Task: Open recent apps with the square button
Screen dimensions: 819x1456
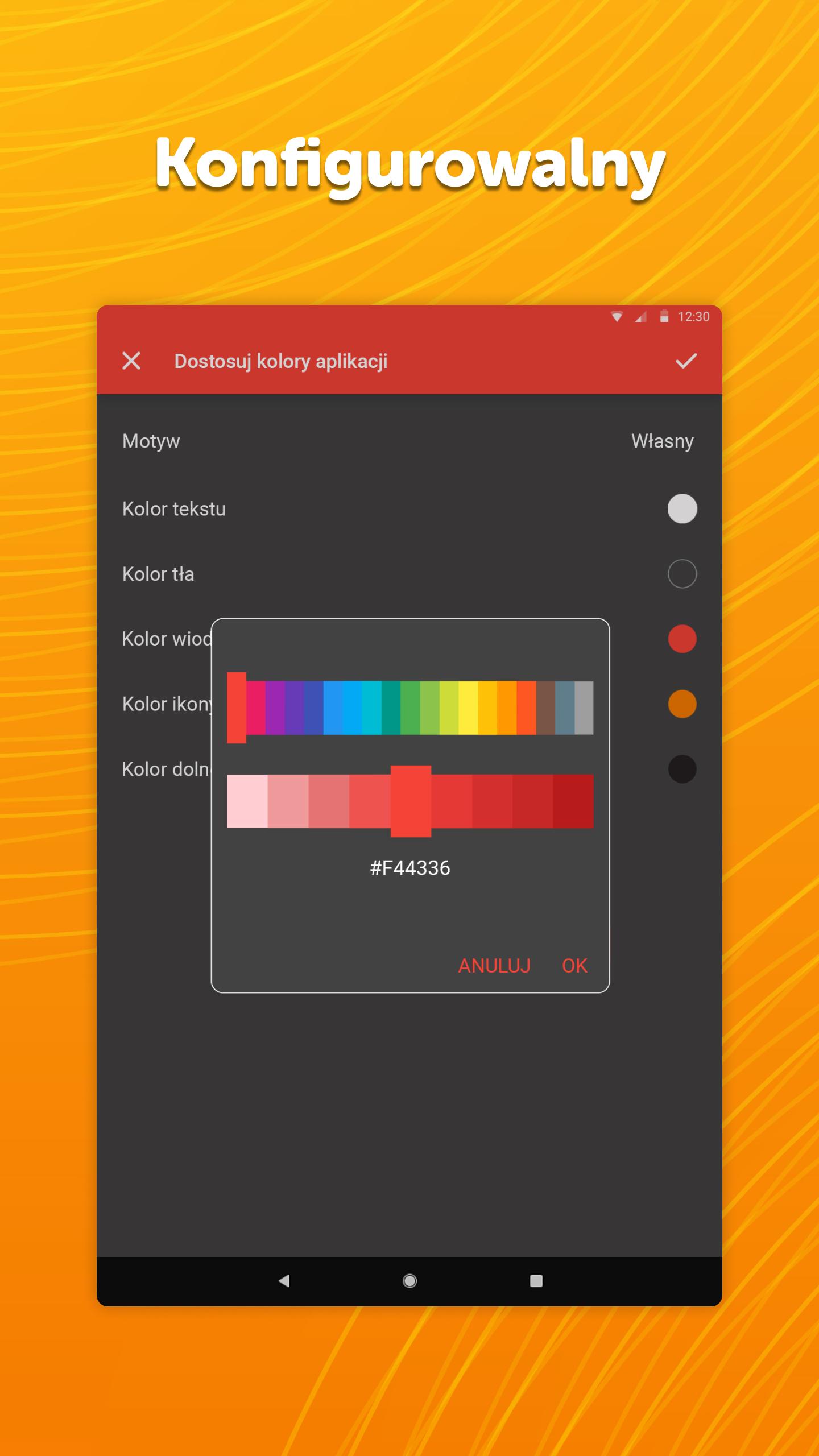Action: [x=536, y=1280]
